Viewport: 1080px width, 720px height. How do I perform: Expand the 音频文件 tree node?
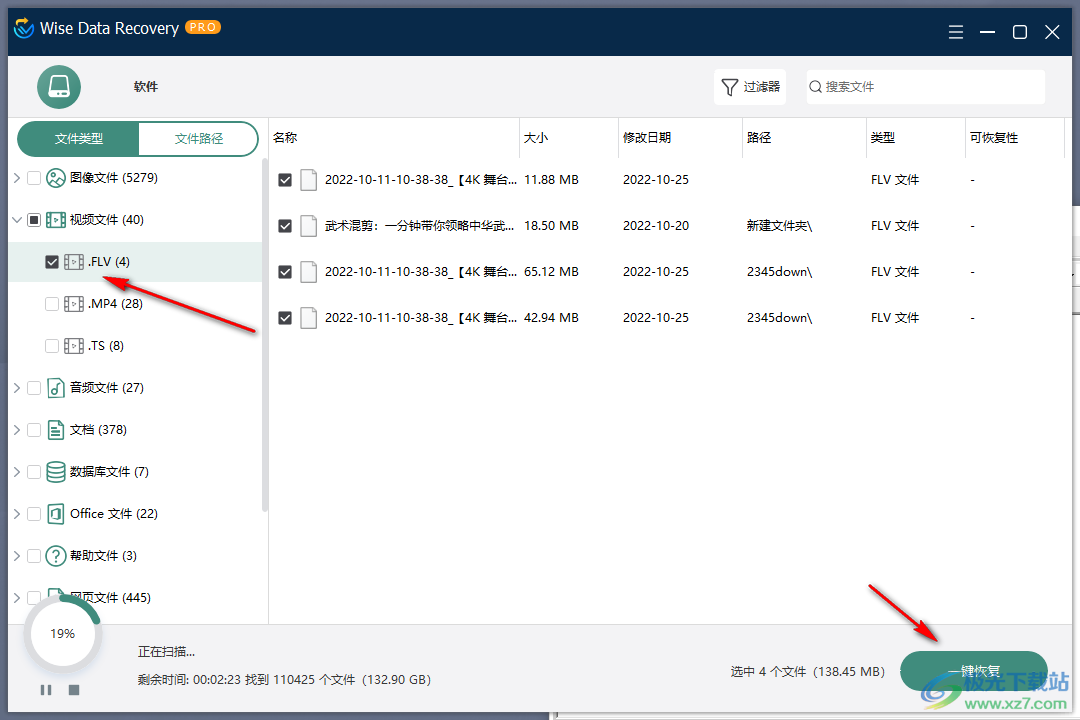click(17, 388)
